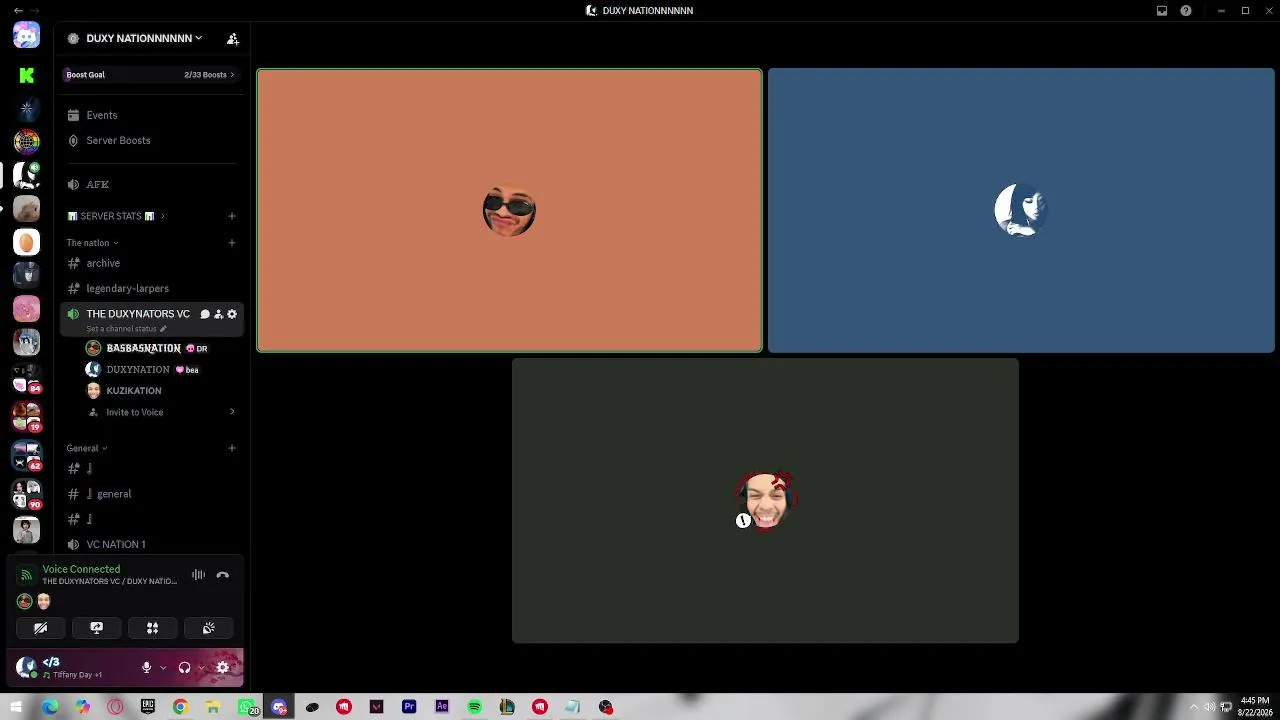Create channel in The nation category
The height and width of the screenshot is (720, 1280).
click(x=232, y=243)
